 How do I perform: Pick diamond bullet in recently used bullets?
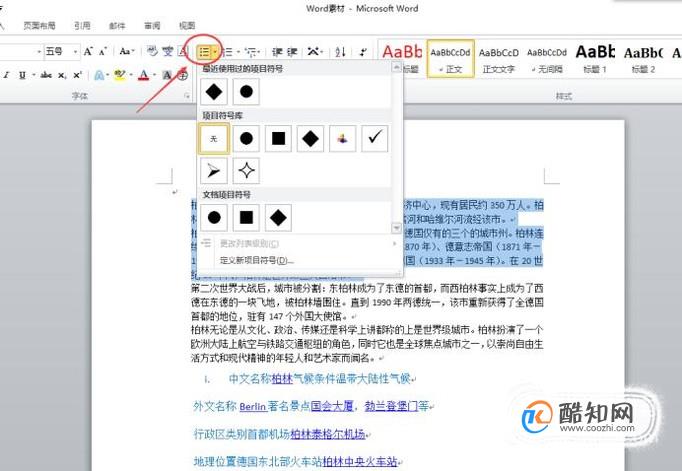coord(214,91)
